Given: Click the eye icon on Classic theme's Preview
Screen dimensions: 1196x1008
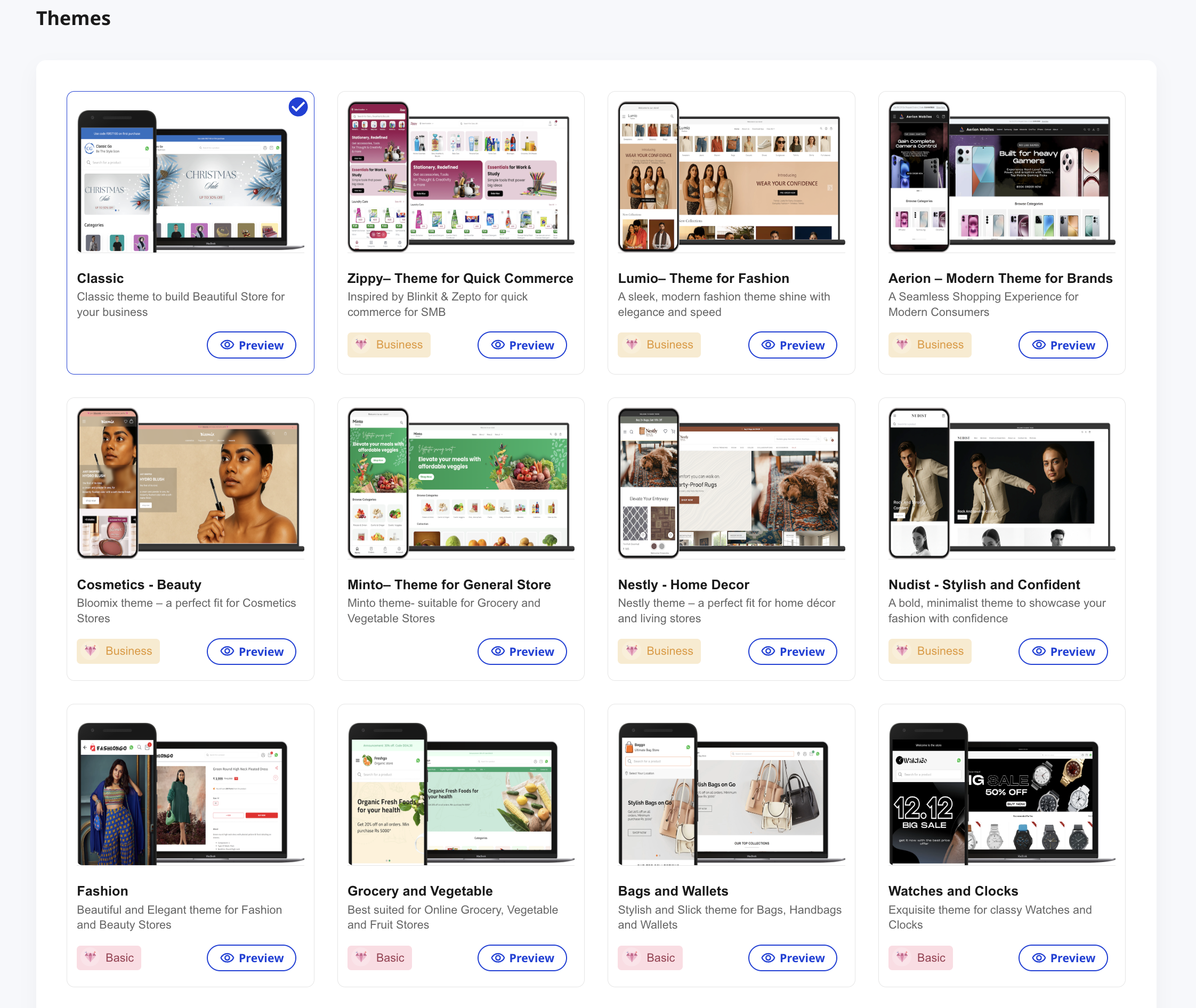Looking at the screenshot, I should click(227, 345).
